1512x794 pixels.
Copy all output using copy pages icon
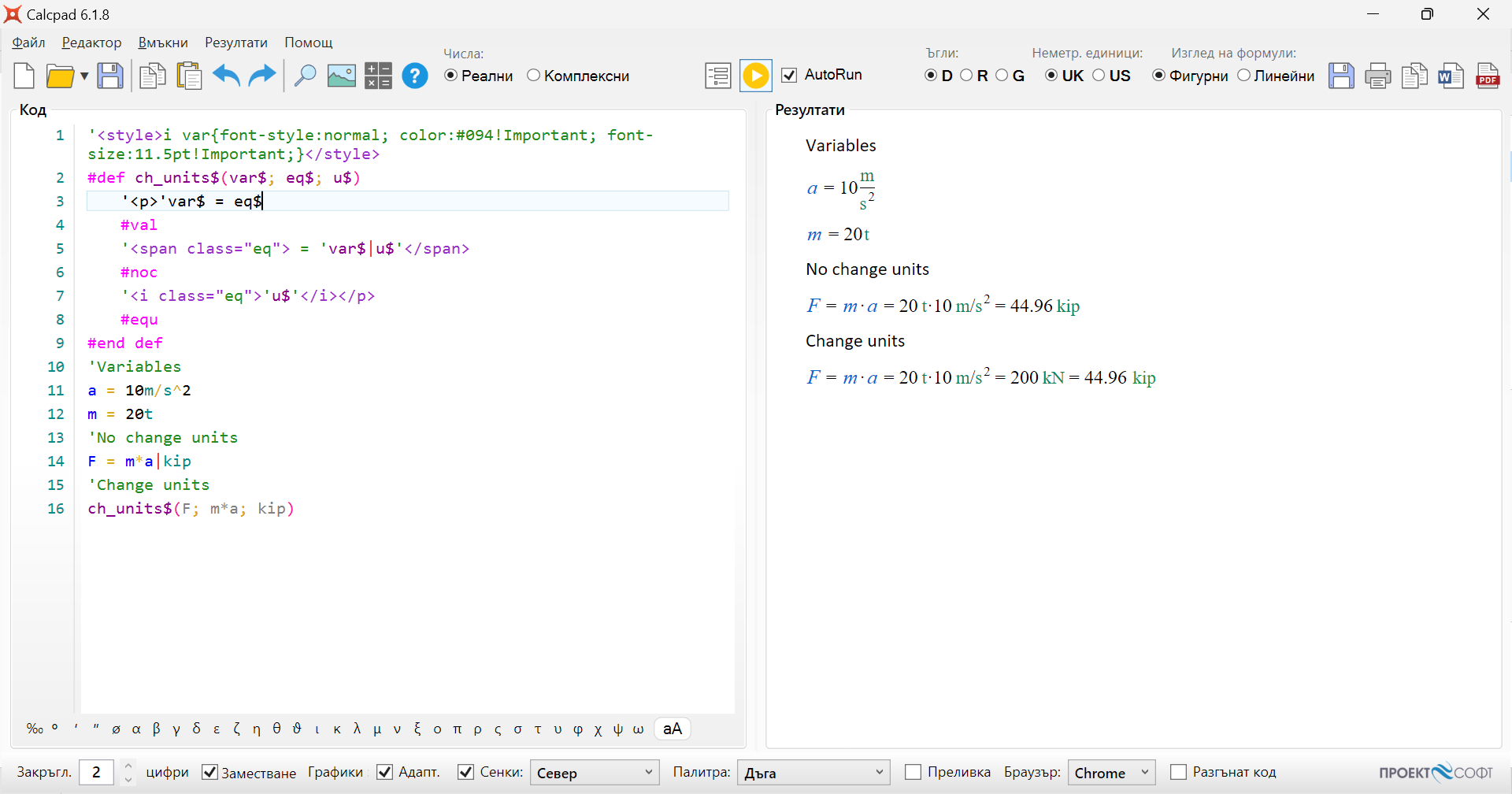pyautogui.click(x=1414, y=75)
